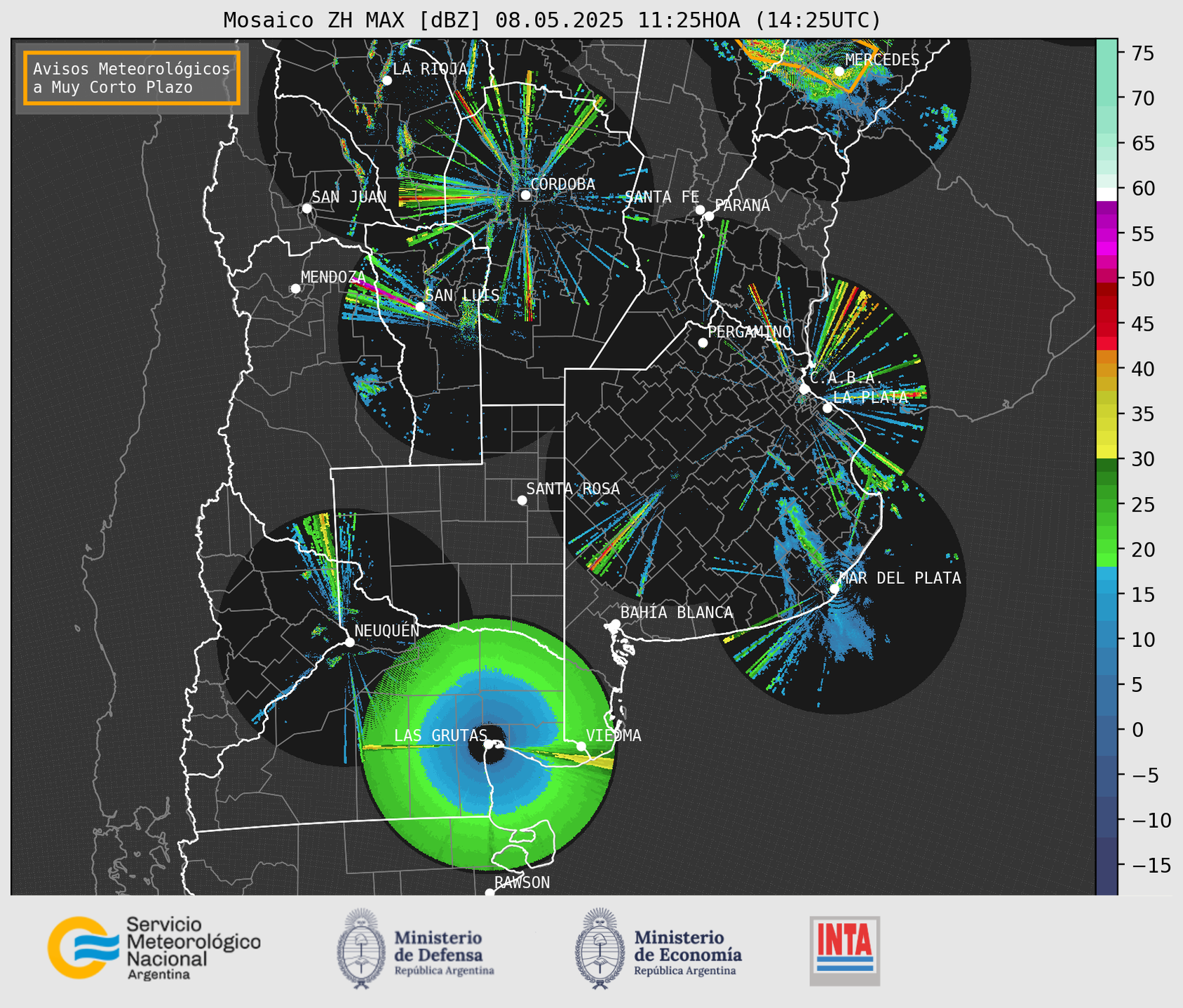The height and width of the screenshot is (1008, 1183).
Task: Click the Bahía Blanca marker dot
Action: [x=615, y=624]
